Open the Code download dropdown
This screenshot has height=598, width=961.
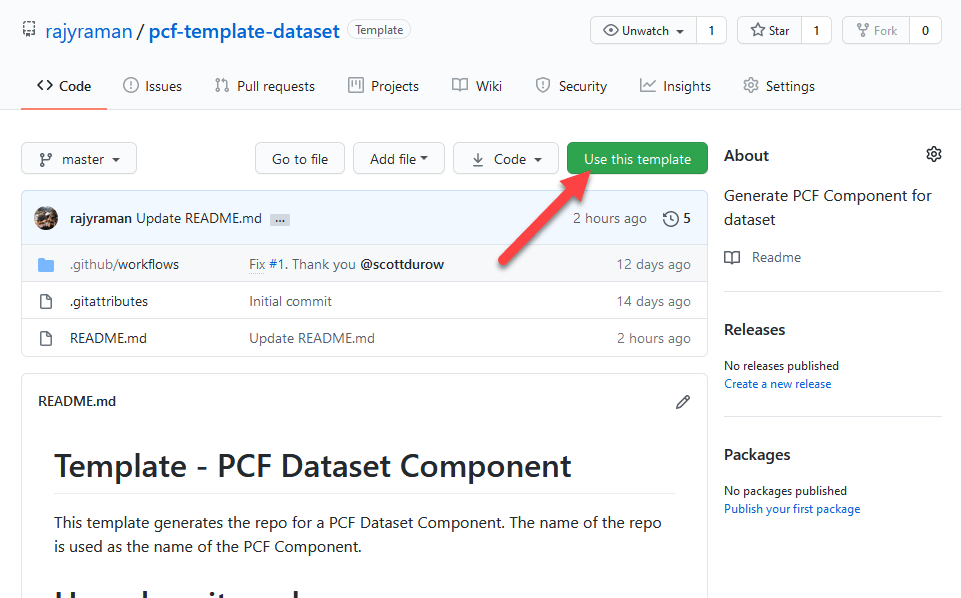coord(506,159)
